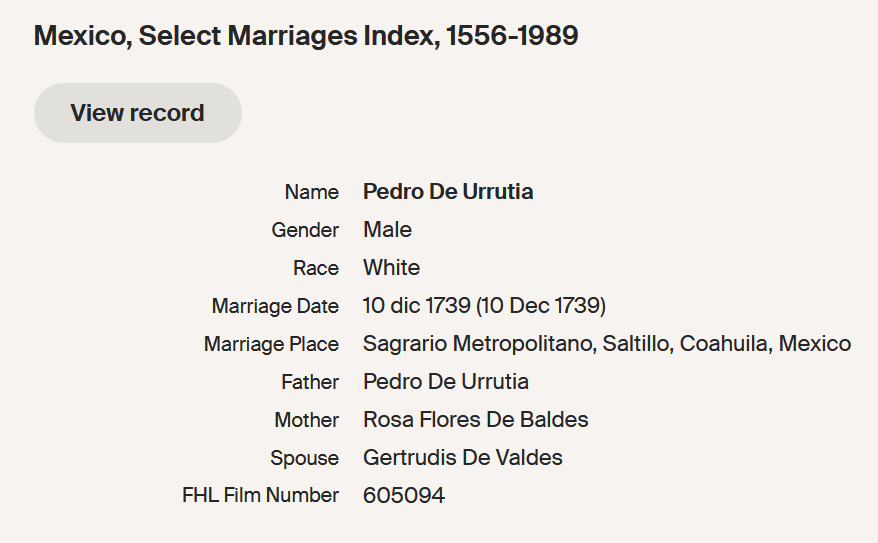The width and height of the screenshot is (878, 543).
Task: Click the Marriage Place field label
Action: coord(271,344)
